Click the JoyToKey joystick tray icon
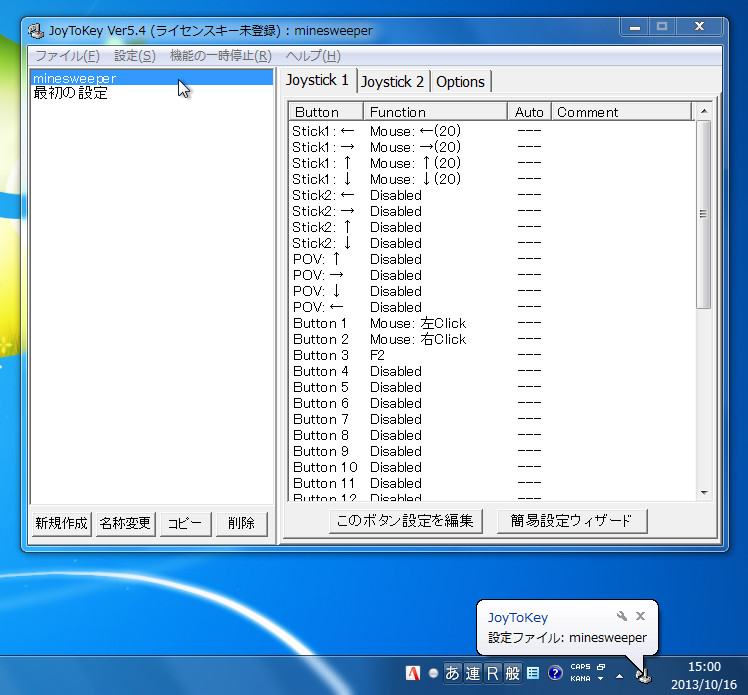748x695 pixels. click(644, 675)
